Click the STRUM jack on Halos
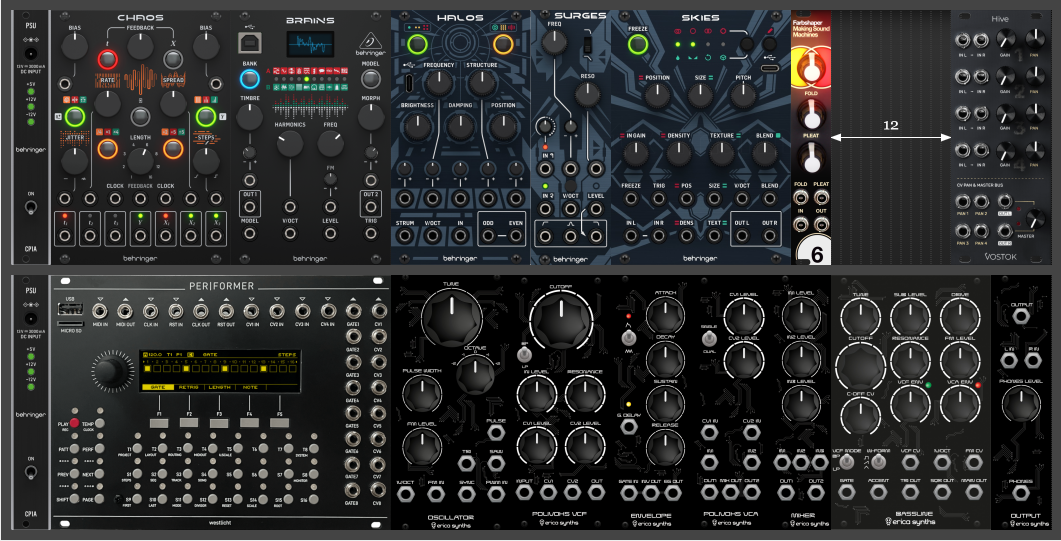 click(x=405, y=235)
